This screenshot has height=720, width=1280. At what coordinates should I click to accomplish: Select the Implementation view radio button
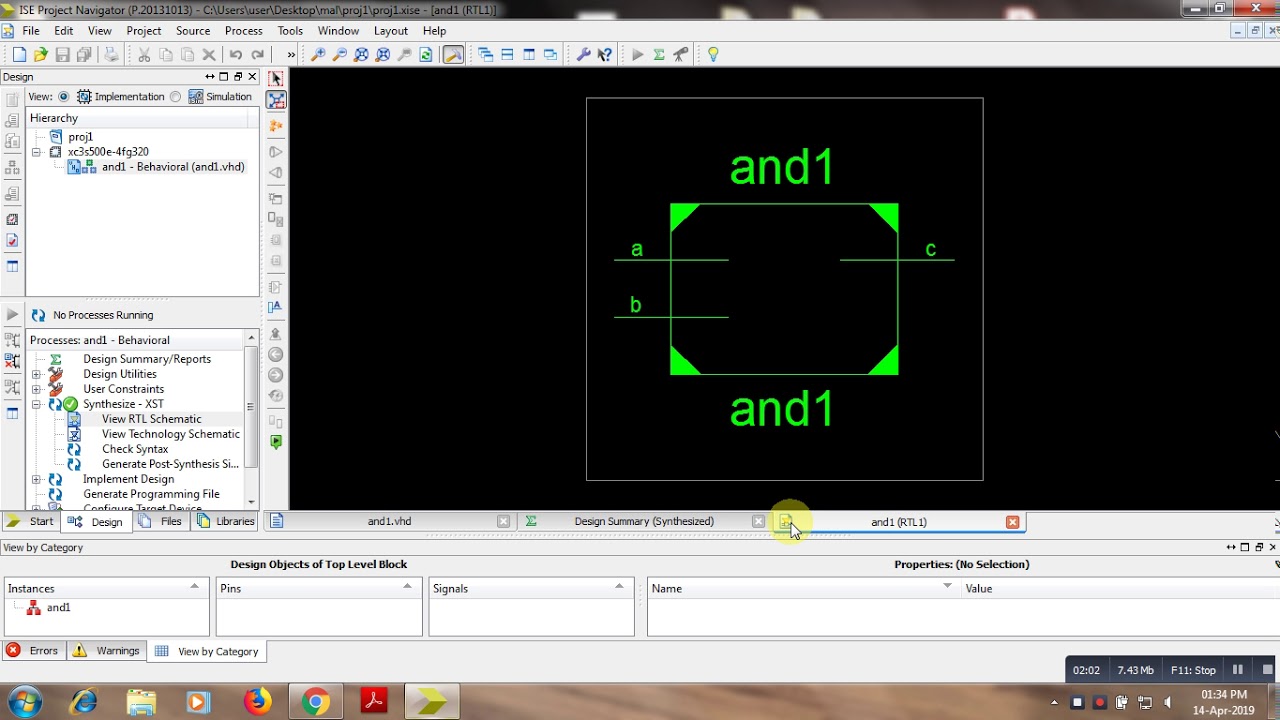[x=64, y=97]
